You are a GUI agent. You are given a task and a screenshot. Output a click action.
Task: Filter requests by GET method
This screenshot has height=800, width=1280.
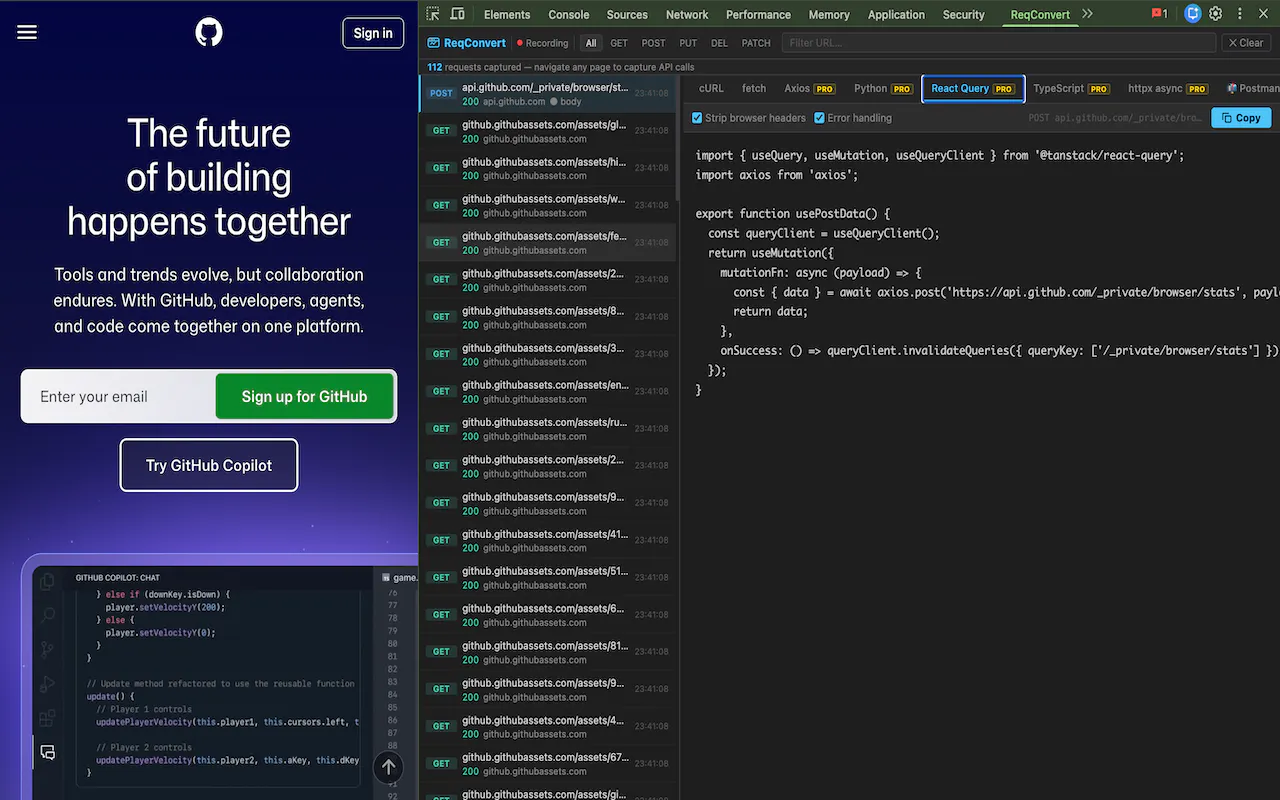click(x=619, y=43)
